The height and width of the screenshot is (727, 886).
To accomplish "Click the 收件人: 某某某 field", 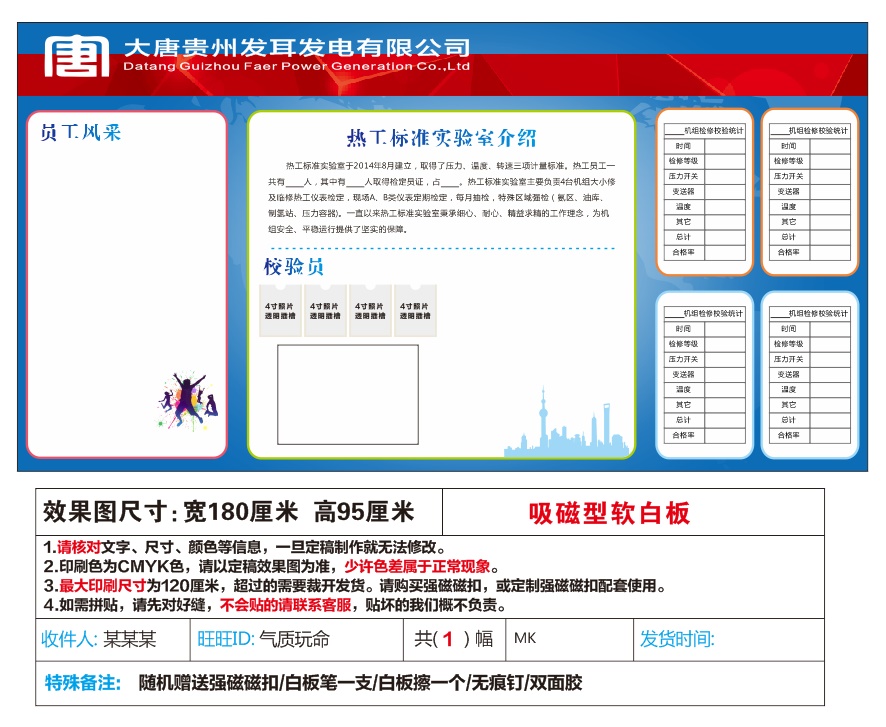I will coord(113,639).
